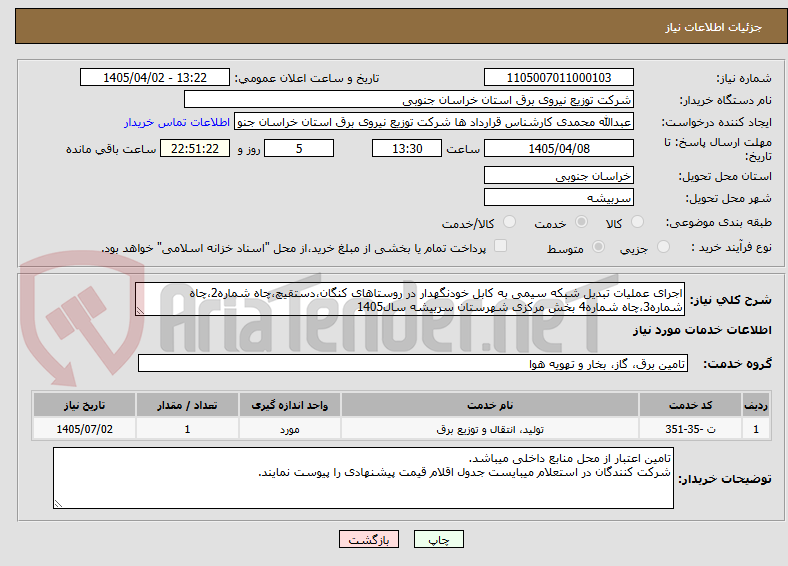
Task: Click the شماره نیاز label
Action: coord(744,78)
